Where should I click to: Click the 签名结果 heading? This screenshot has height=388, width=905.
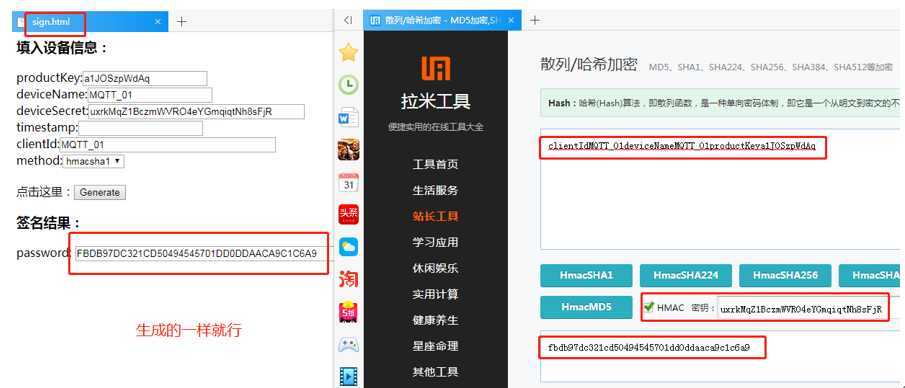(x=48, y=223)
